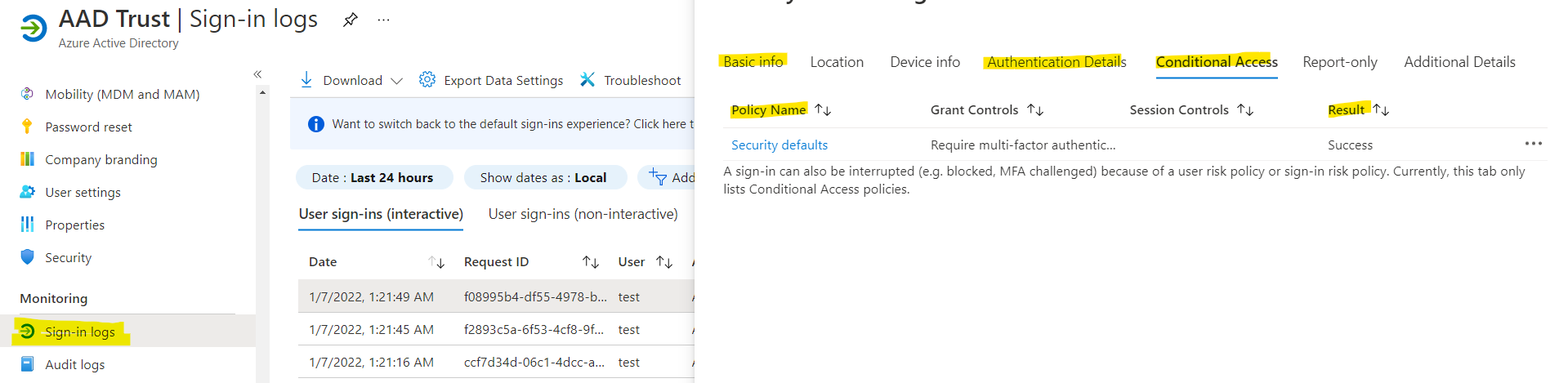Launch the Troubleshoot tool
1568x383 pixels.
630,80
